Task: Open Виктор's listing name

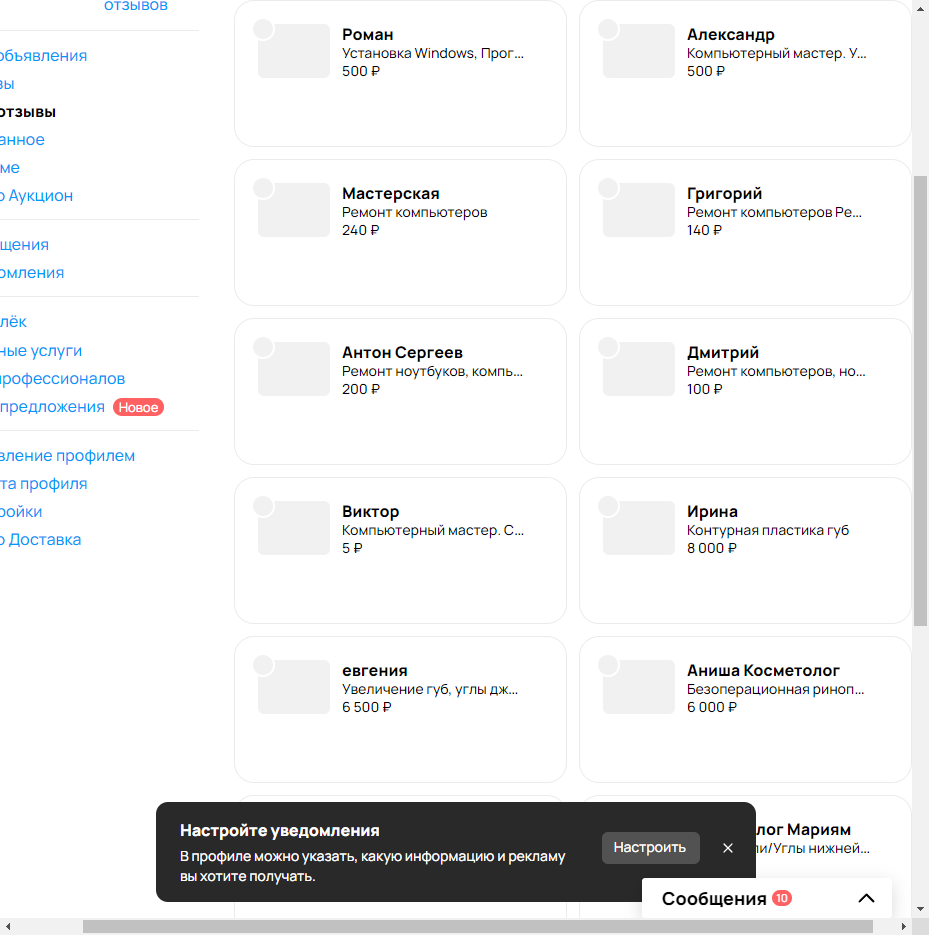Action: (370, 512)
